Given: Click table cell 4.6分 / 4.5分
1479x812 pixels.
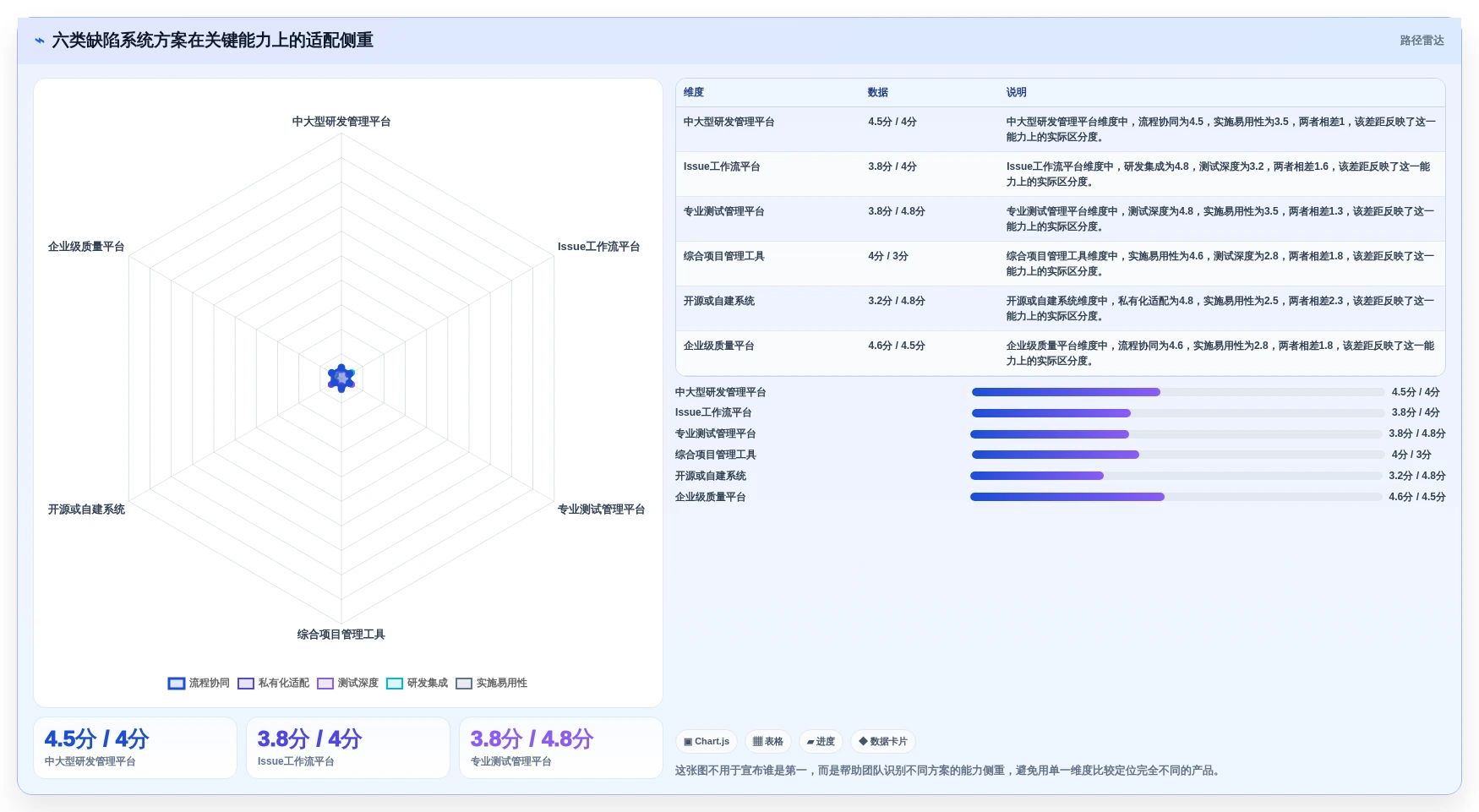Looking at the screenshot, I should click(x=897, y=346).
